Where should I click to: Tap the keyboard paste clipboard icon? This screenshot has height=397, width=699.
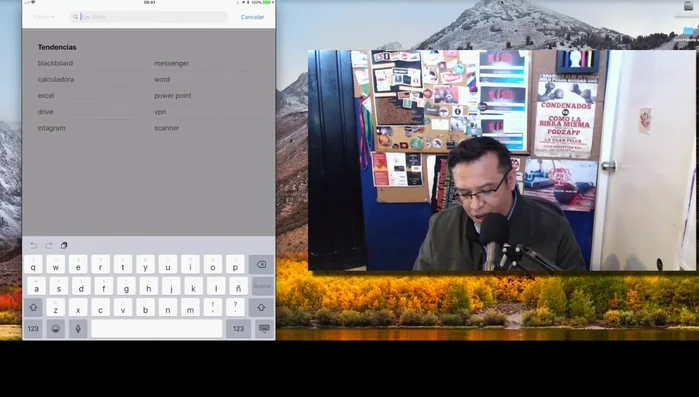click(x=64, y=246)
